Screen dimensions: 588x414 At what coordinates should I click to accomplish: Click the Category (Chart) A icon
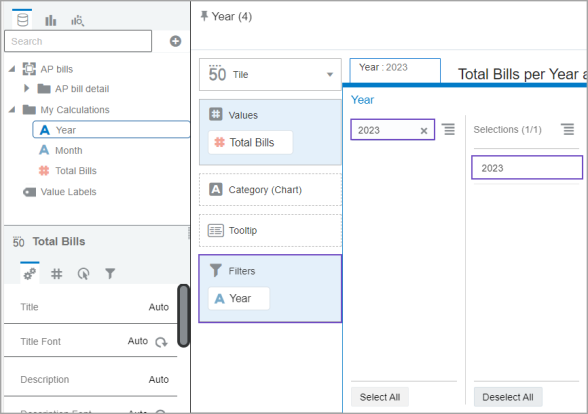216,189
